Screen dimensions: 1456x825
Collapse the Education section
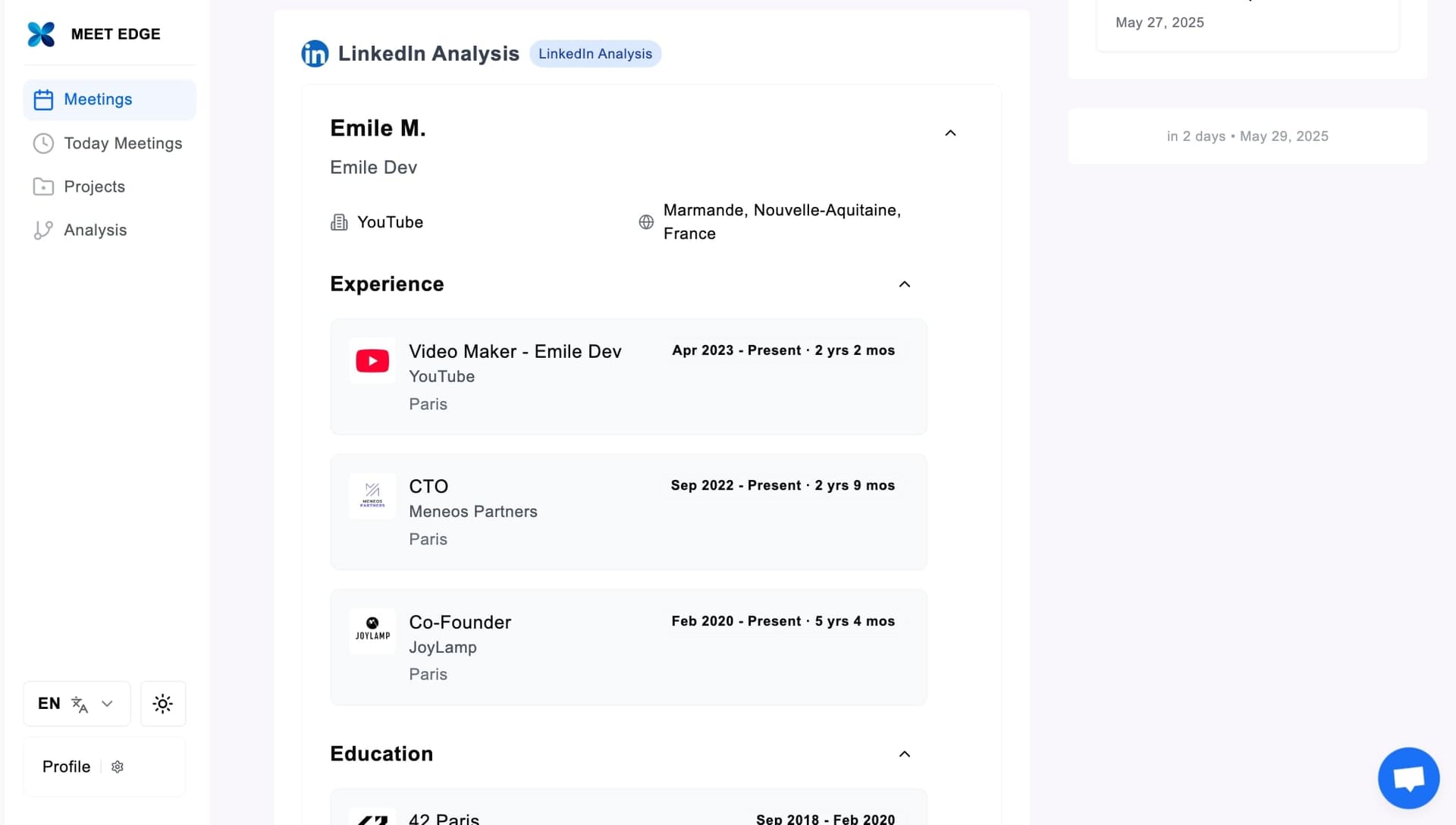pos(904,754)
